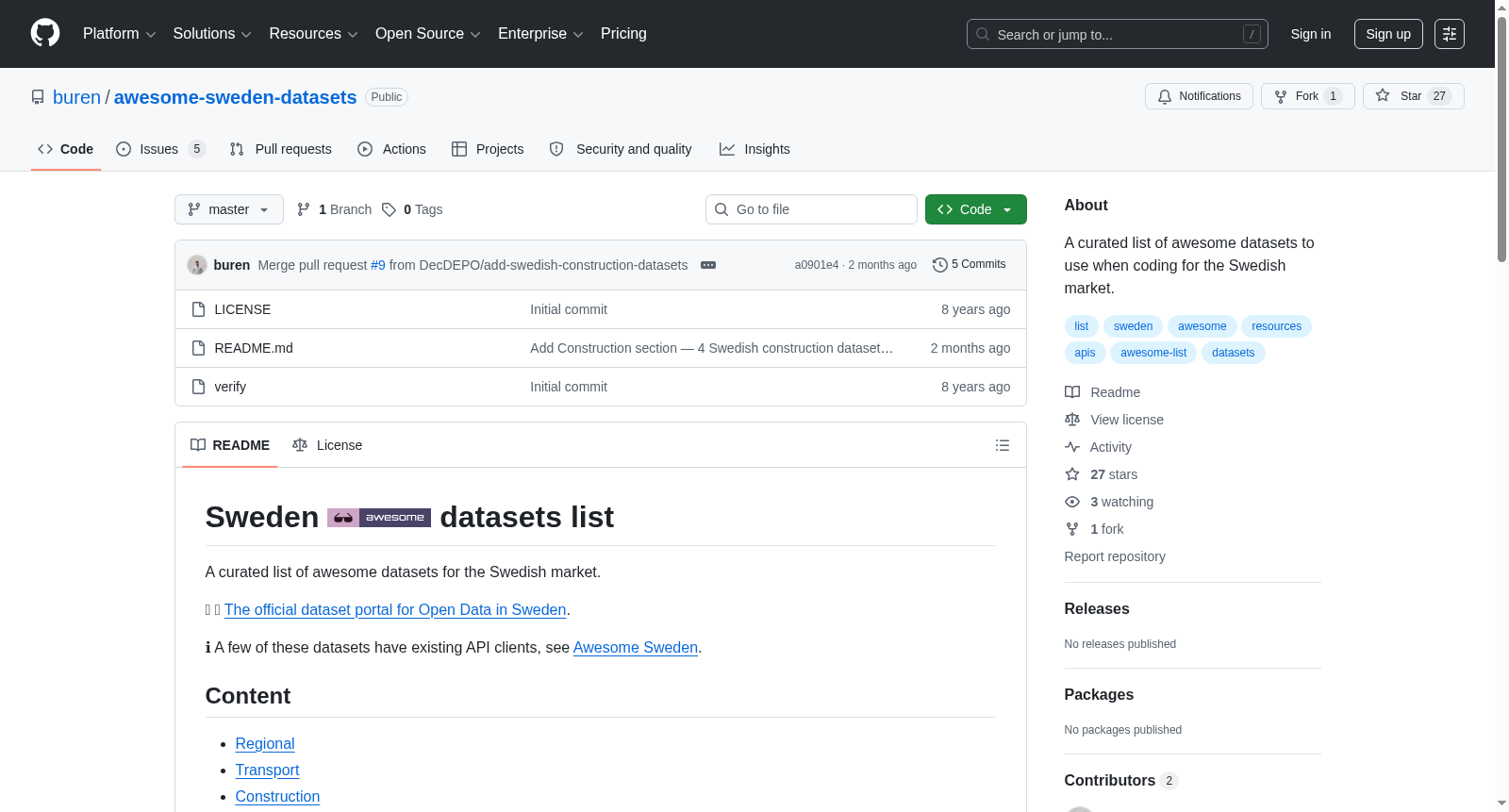Viewport: 1509px width, 812px height.
Task: Click the magnifier icon in the search bar
Action: pyautogui.click(x=983, y=34)
